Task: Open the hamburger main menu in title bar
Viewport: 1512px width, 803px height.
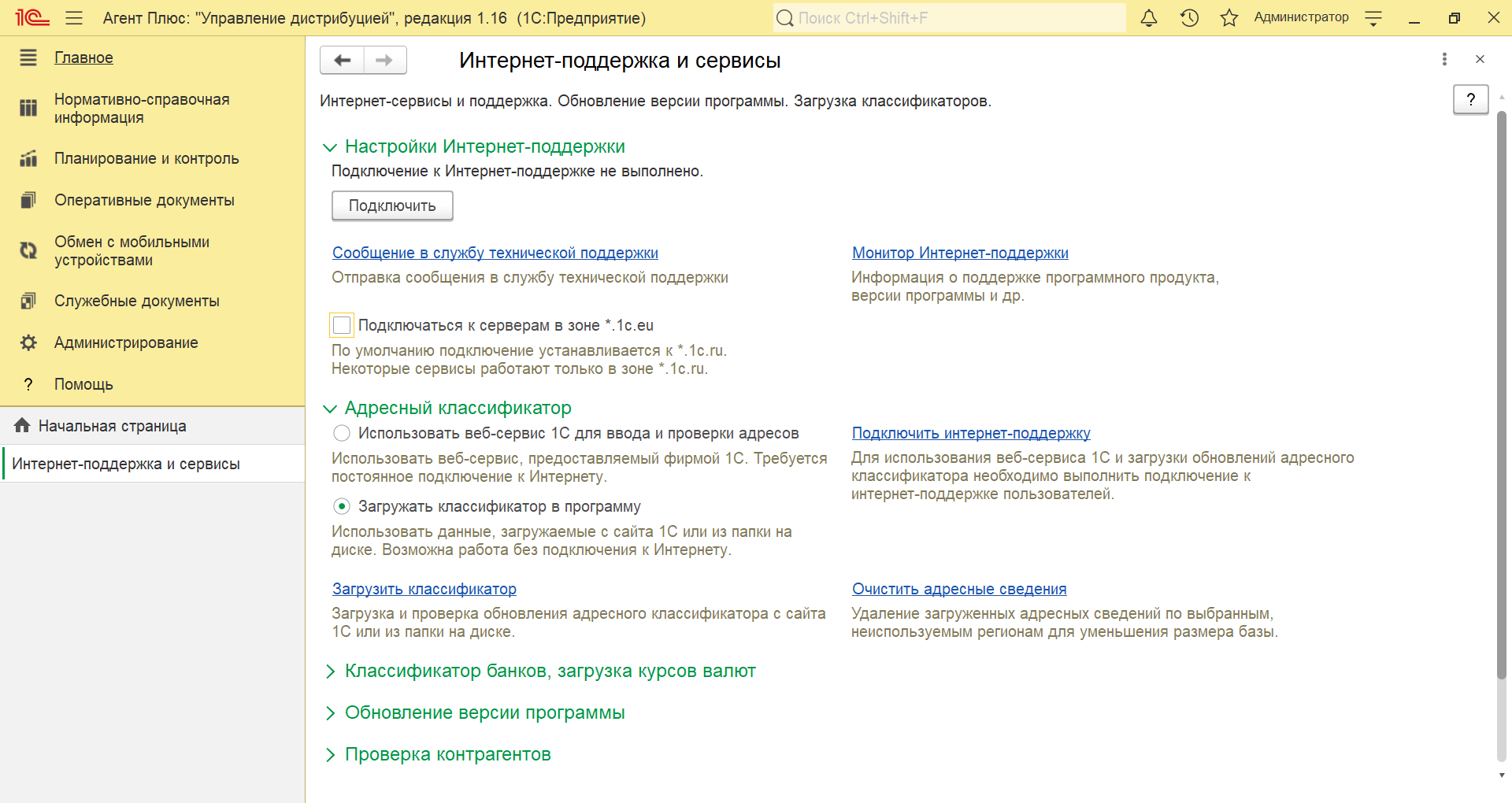Action: point(74,17)
